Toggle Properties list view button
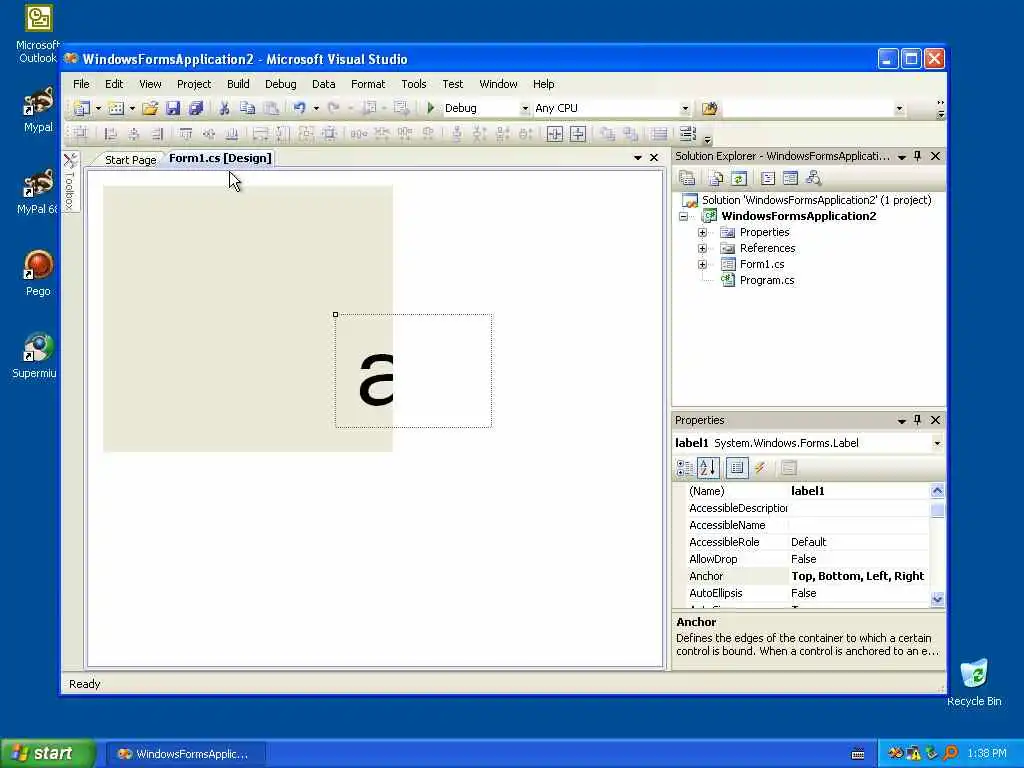 [737, 468]
